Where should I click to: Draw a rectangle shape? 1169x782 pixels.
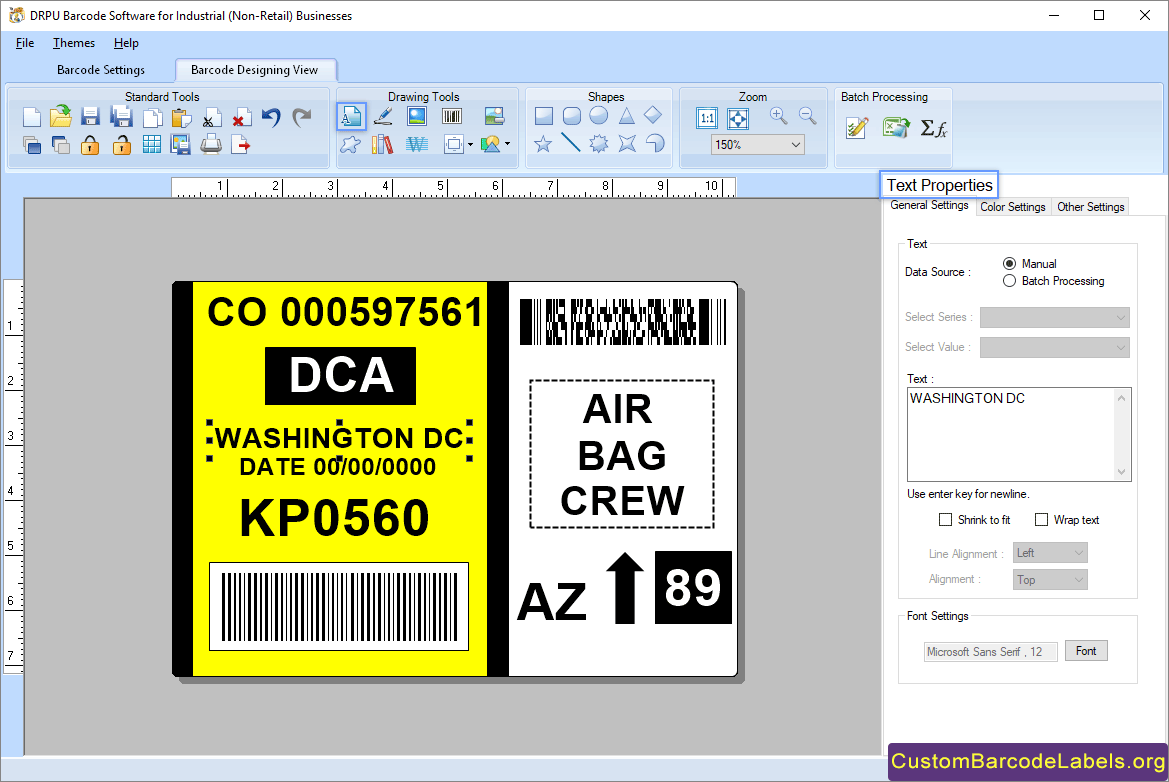(x=544, y=116)
